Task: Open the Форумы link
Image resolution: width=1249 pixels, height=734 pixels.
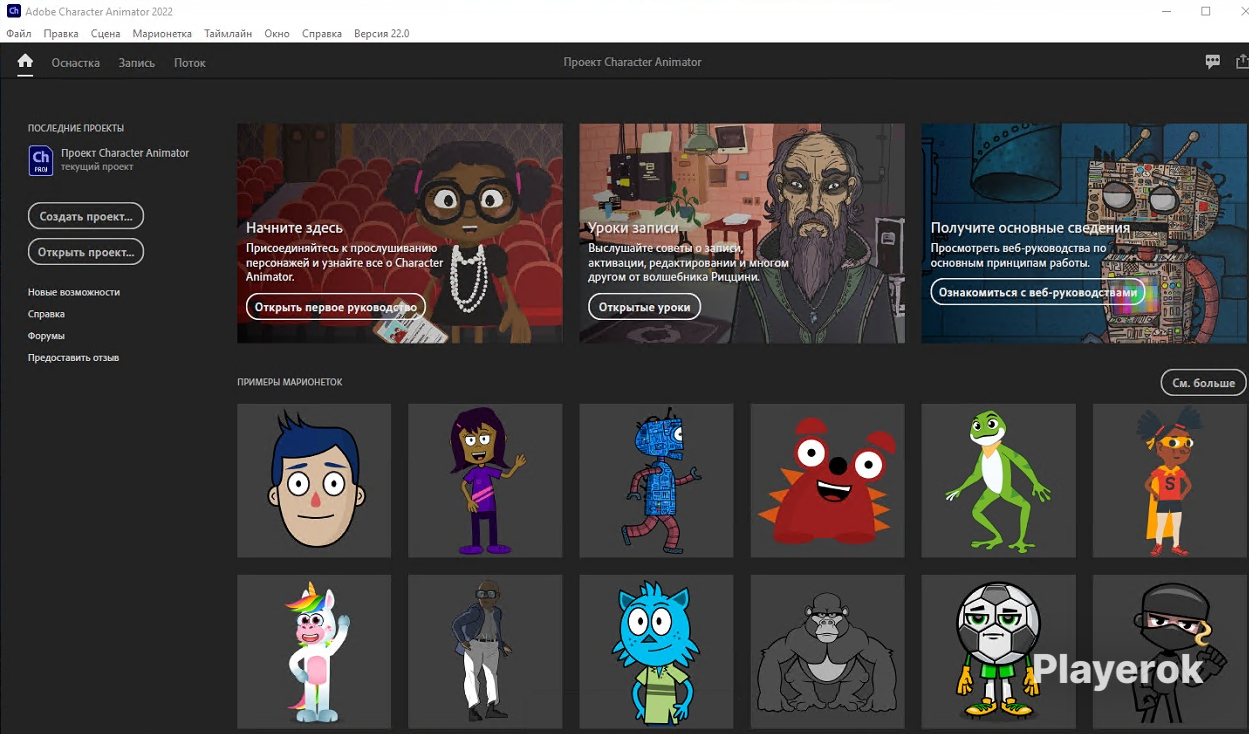Action: 46,336
